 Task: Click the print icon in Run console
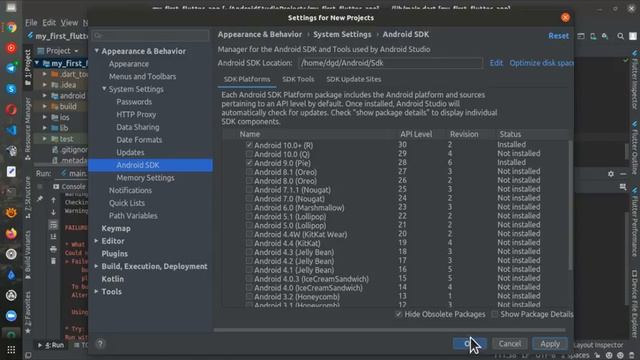53,249
